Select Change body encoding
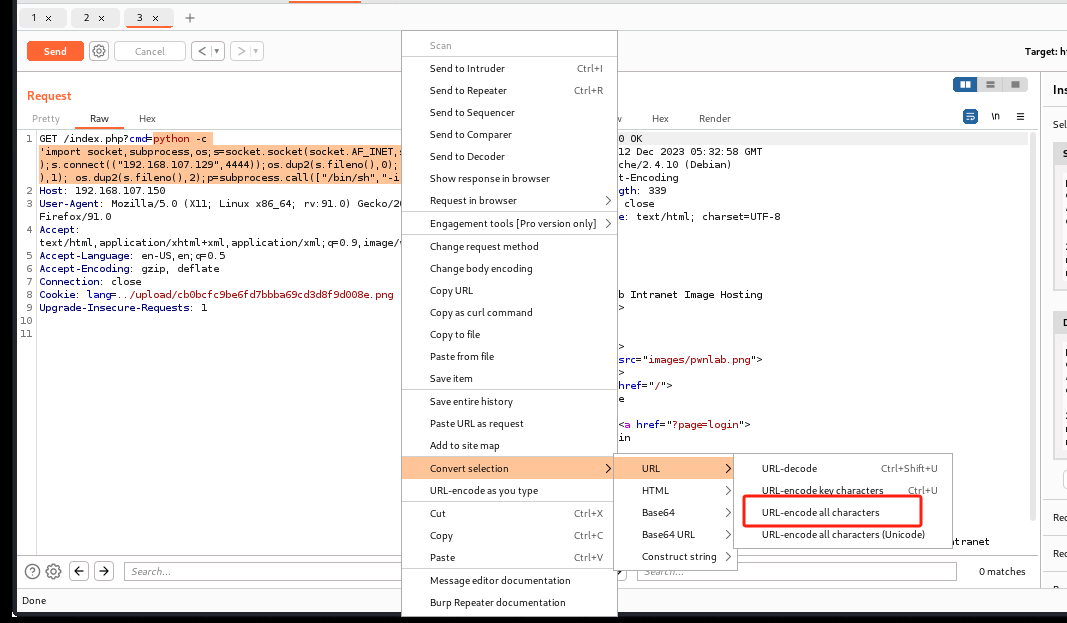Viewport: 1067px width, 623px height. pyautogui.click(x=510, y=269)
